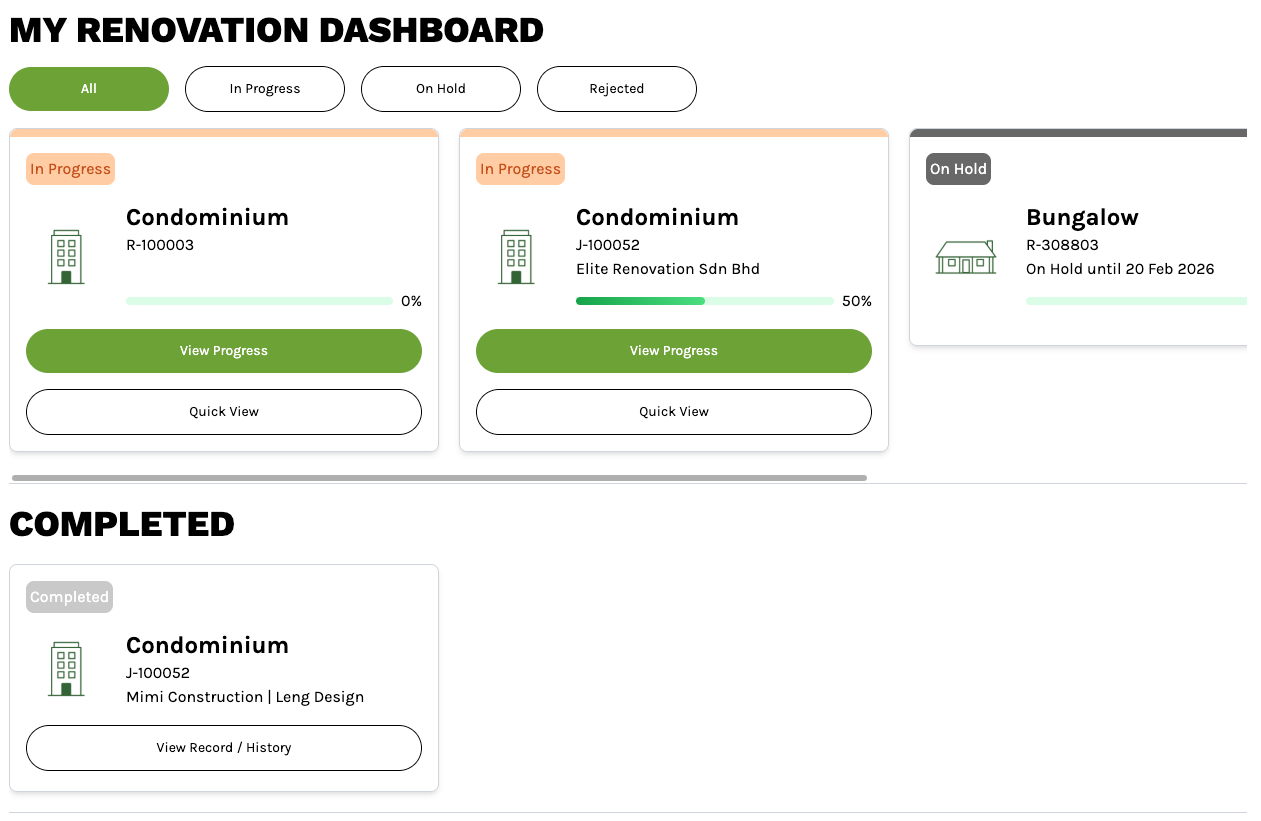Click In Progress badge on Elite Renovation card
This screenshot has height=821, width=1261.
click(520, 169)
